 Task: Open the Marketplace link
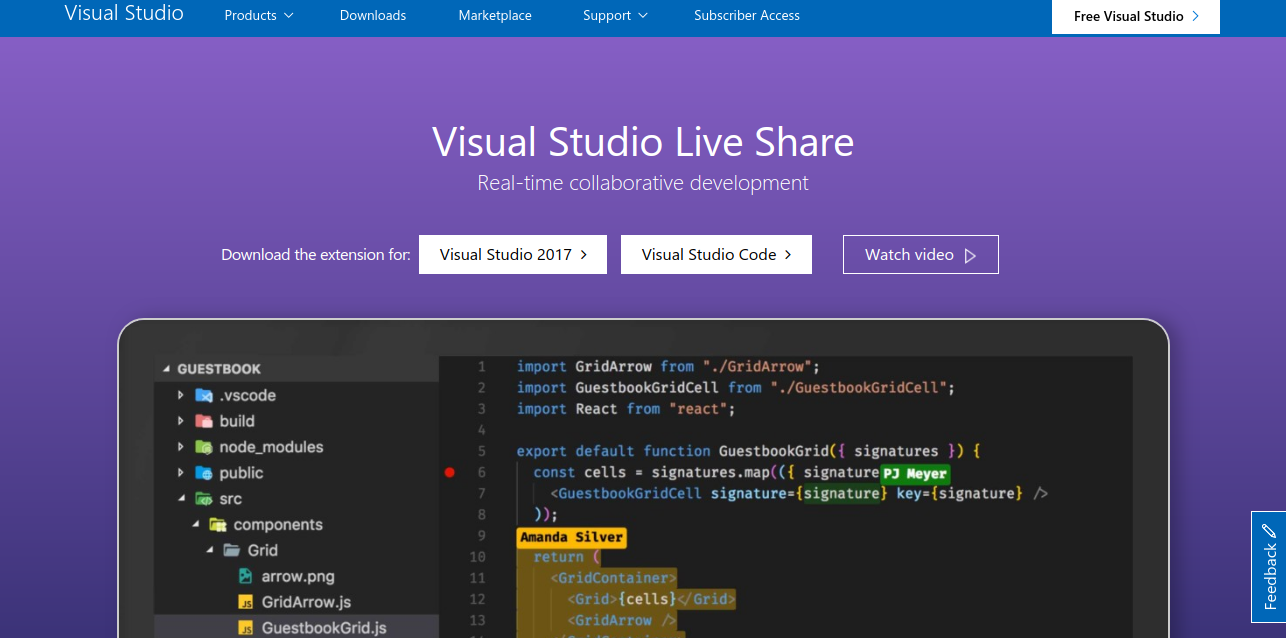click(x=495, y=15)
